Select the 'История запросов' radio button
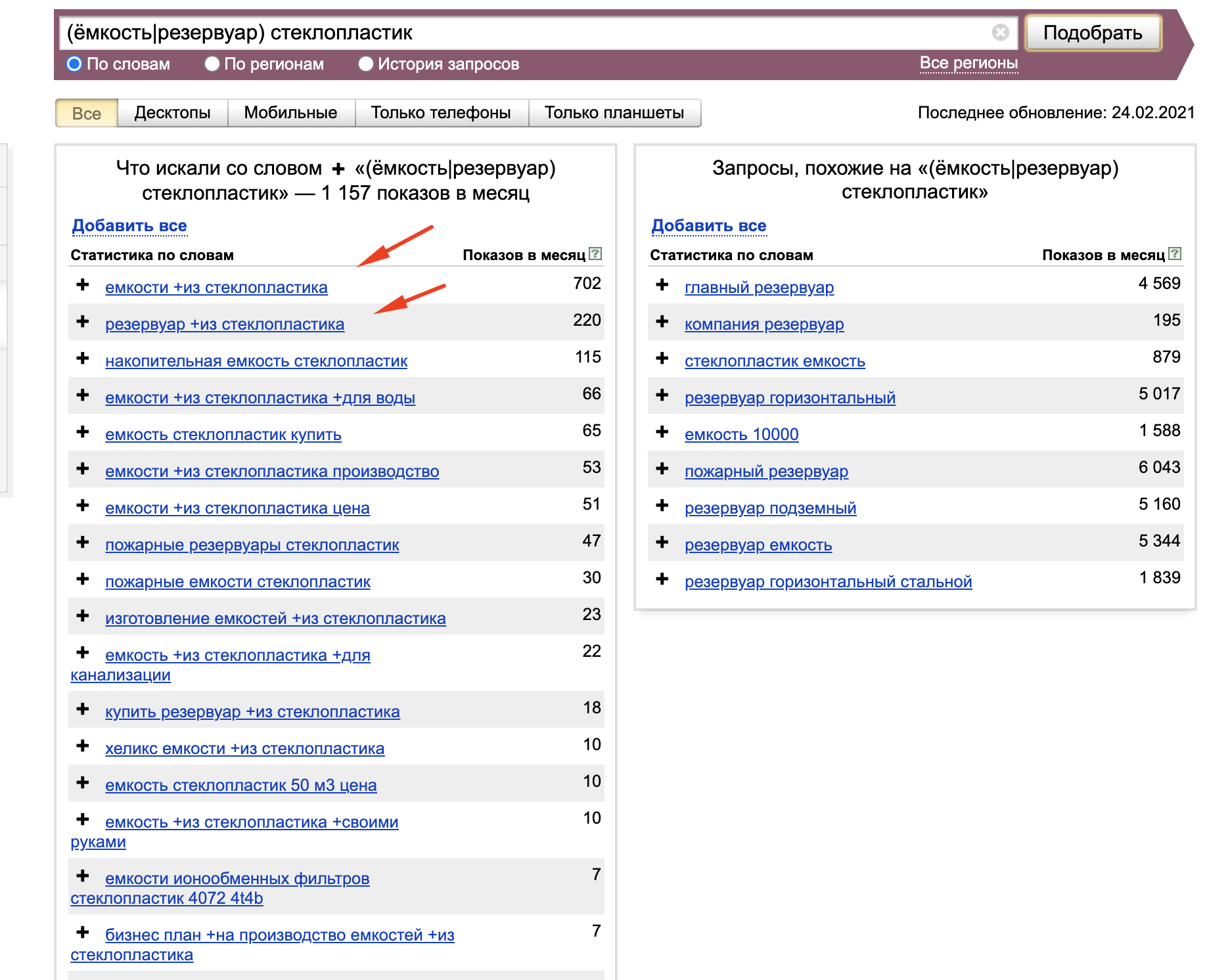This screenshot has height=980, width=1230. [366, 64]
